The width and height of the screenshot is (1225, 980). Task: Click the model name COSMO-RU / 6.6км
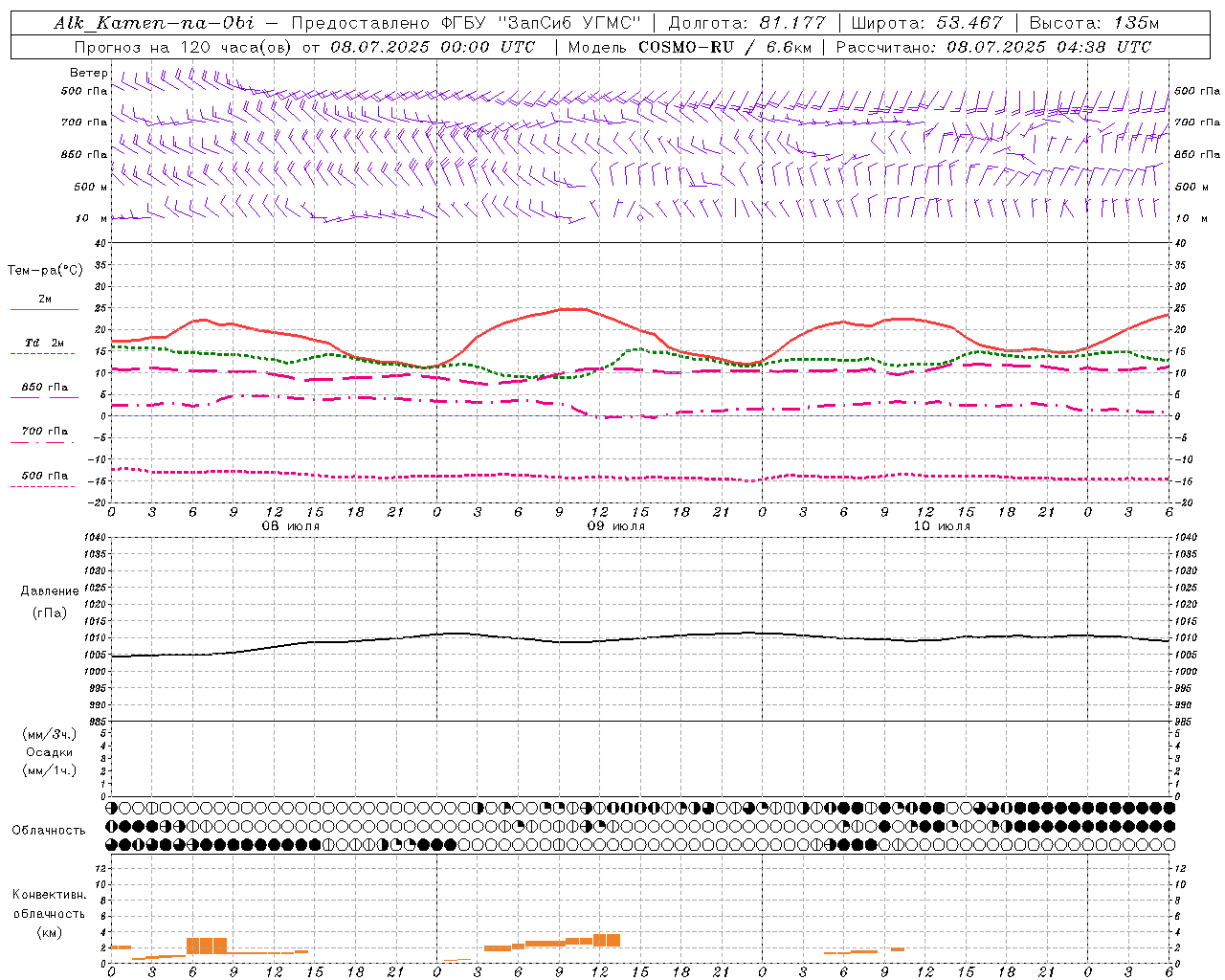click(x=724, y=47)
